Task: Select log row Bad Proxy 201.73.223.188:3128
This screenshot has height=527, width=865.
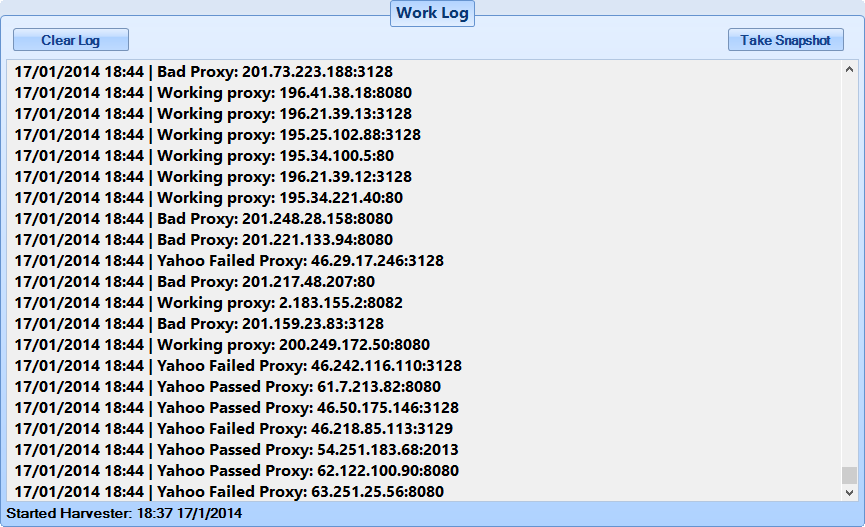Action: (x=204, y=72)
